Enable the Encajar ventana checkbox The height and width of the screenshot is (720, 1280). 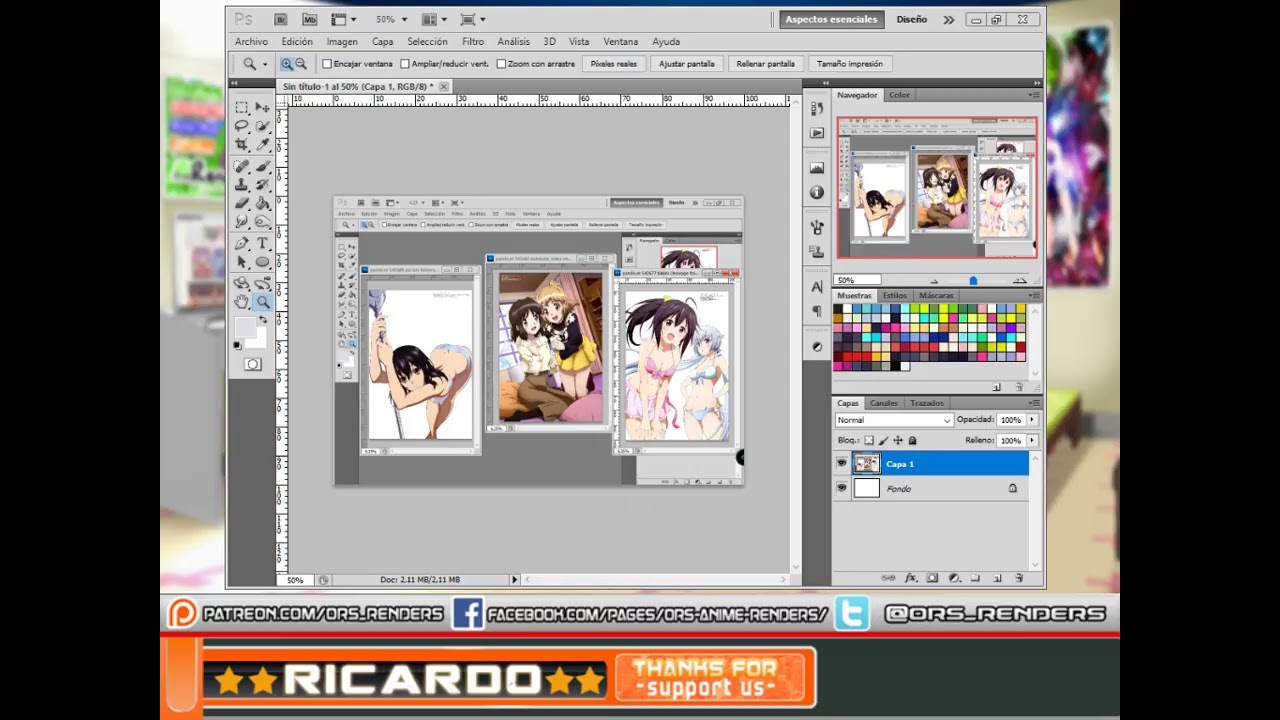(x=327, y=64)
